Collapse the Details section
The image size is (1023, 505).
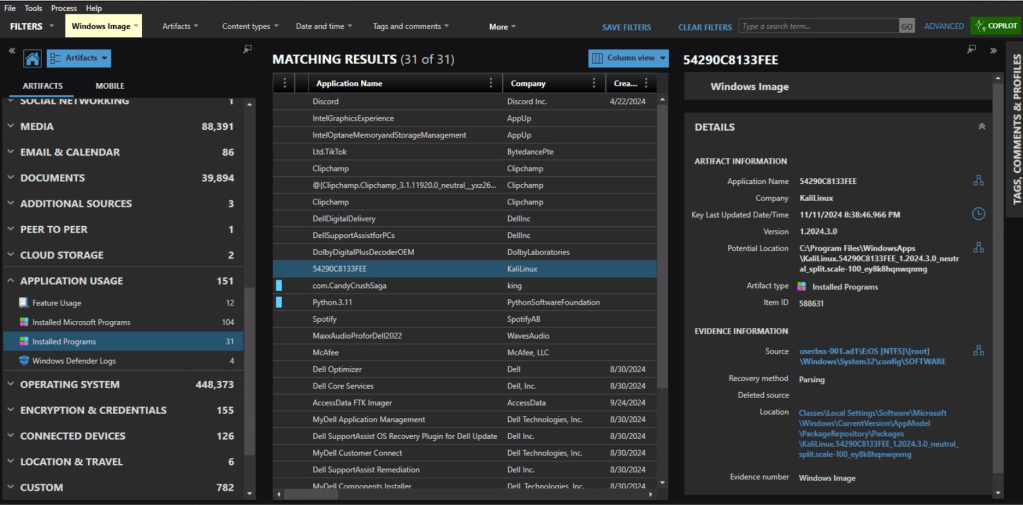(981, 127)
